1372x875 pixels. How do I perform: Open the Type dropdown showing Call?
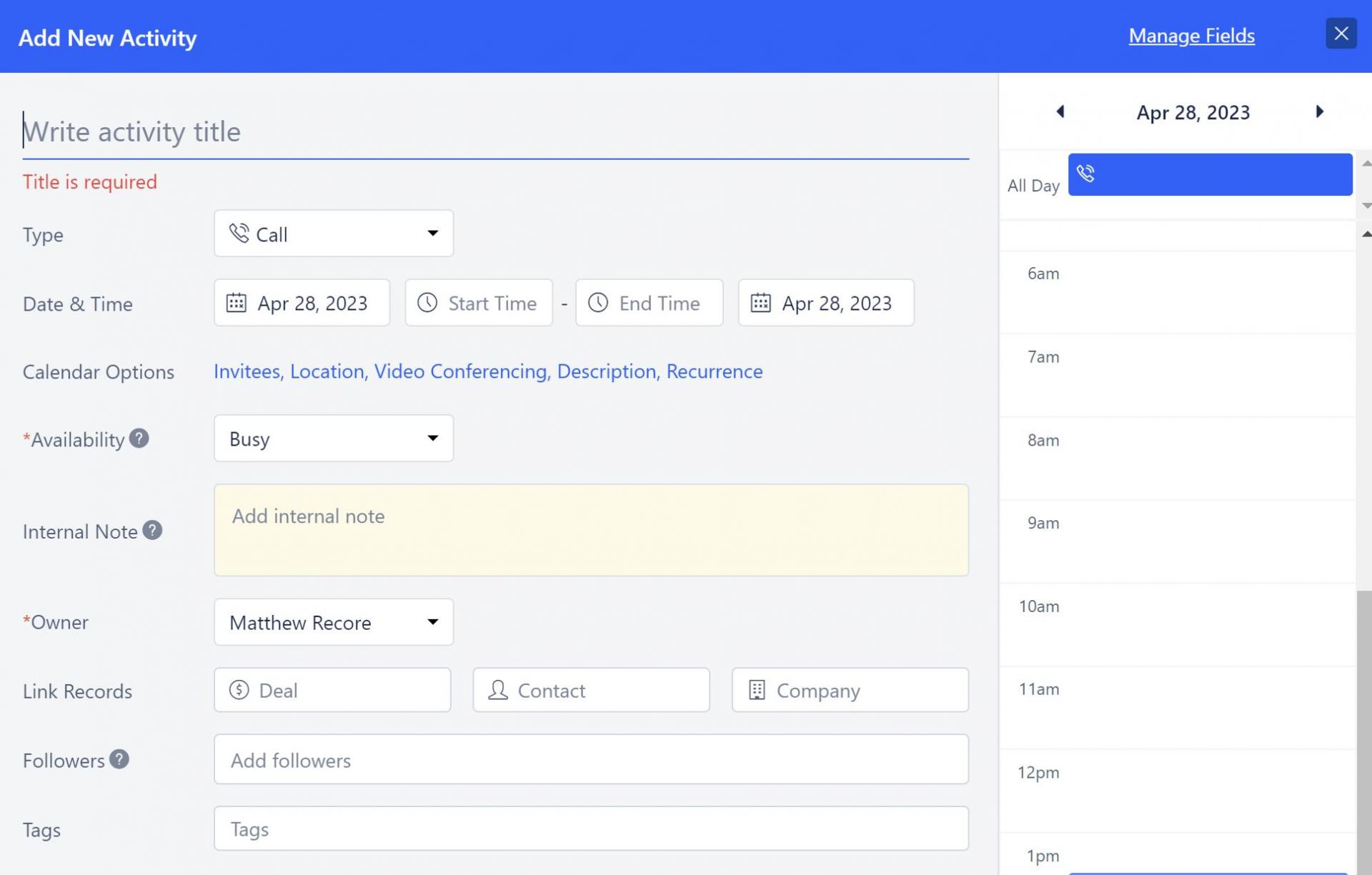[x=333, y=234]
